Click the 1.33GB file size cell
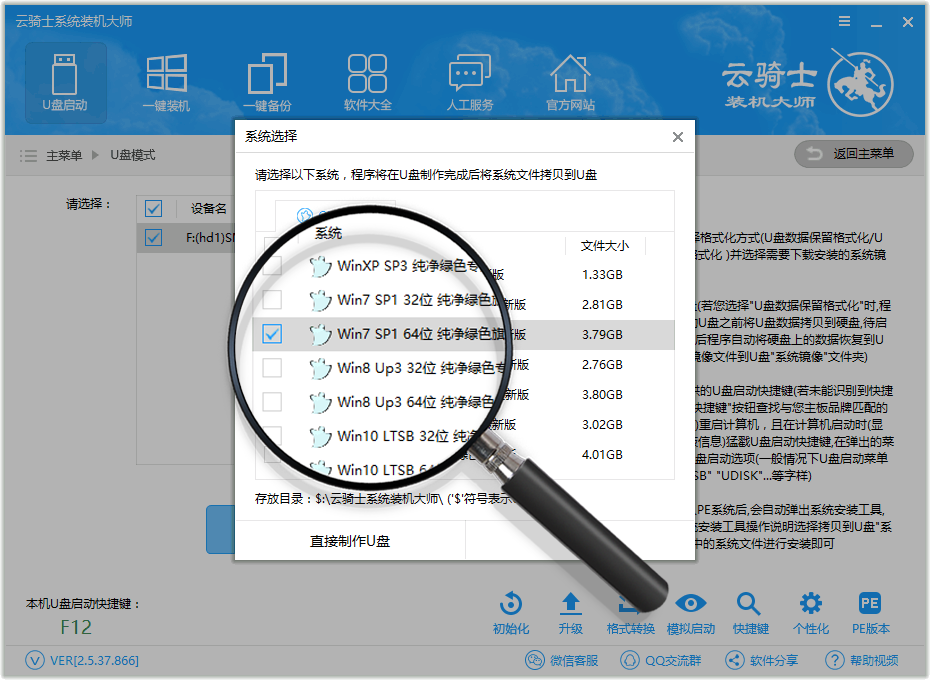Image resolution: width=930 pixels, height=680 pixels. (602, 275)
